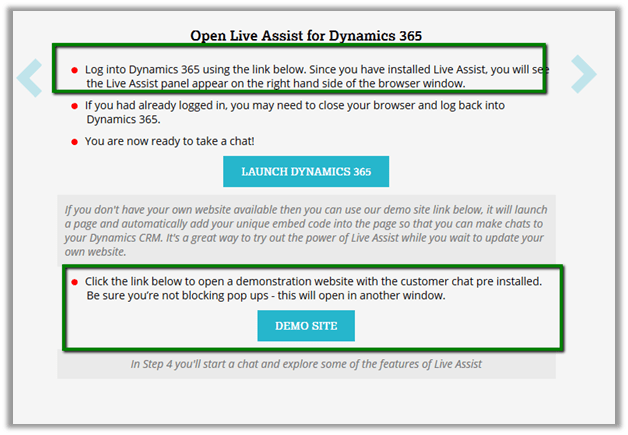Click the LAUNCH DYNAMICS 365 button
This screenshot has height=435, width=628.
pos(306,171)
